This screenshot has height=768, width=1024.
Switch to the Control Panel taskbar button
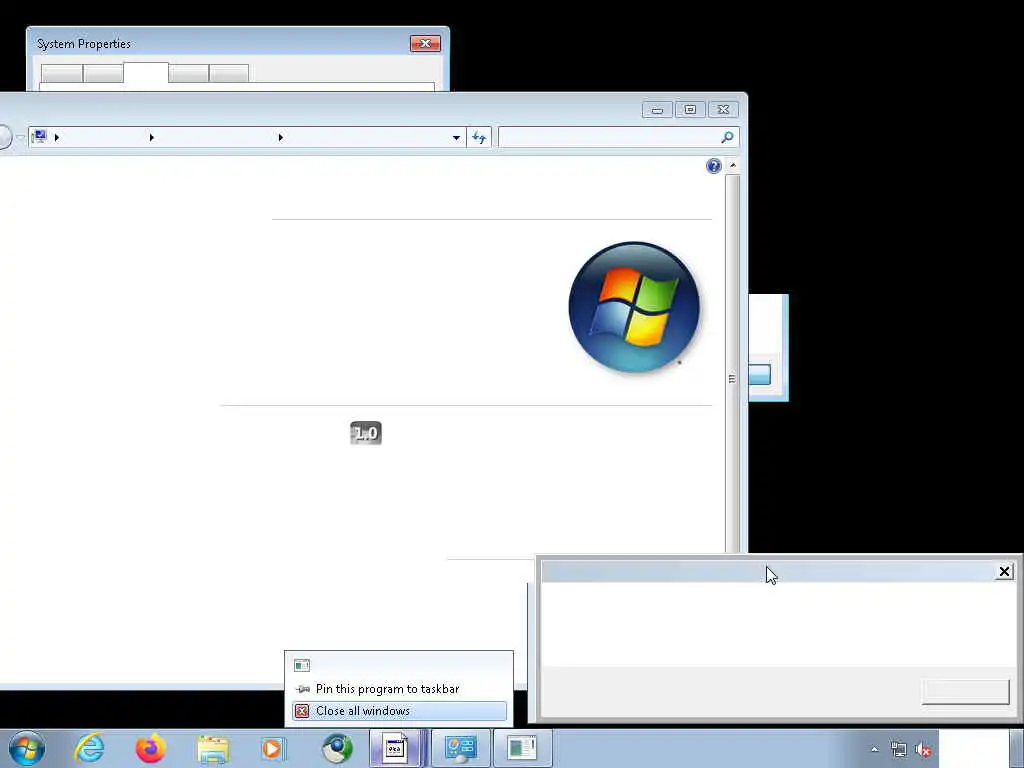click(x=460, y=748)
